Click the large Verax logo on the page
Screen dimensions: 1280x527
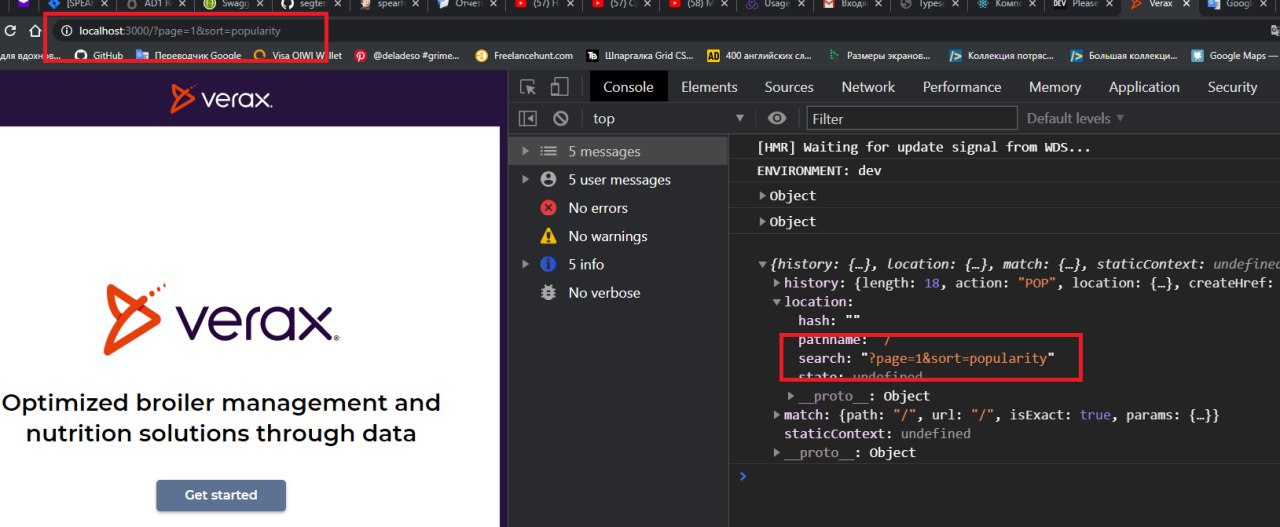click(x=221, y=320)
